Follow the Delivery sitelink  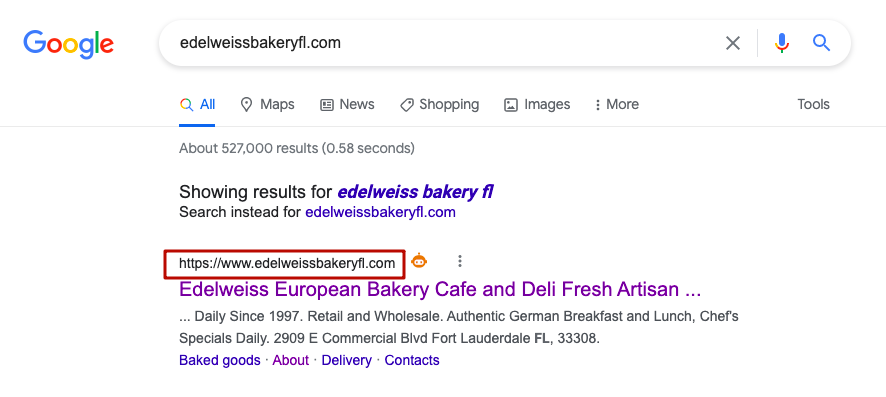click(x=346, y=360)
